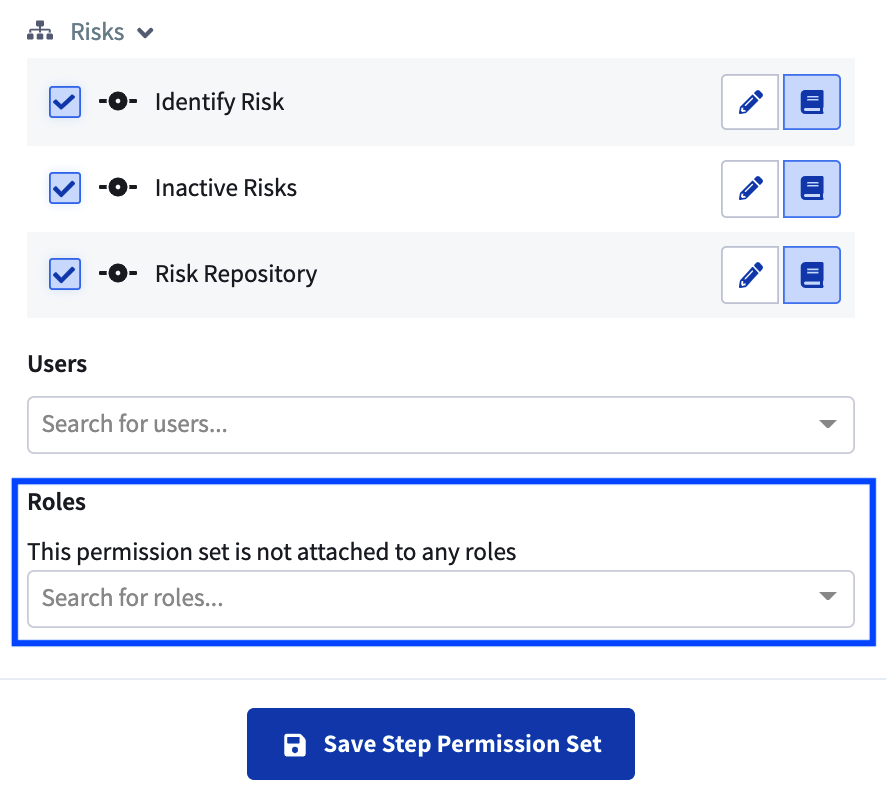Select the pencil edit icon for Identify Risk
This screenshot has width=886, height=804.
[x=750, y=101]
